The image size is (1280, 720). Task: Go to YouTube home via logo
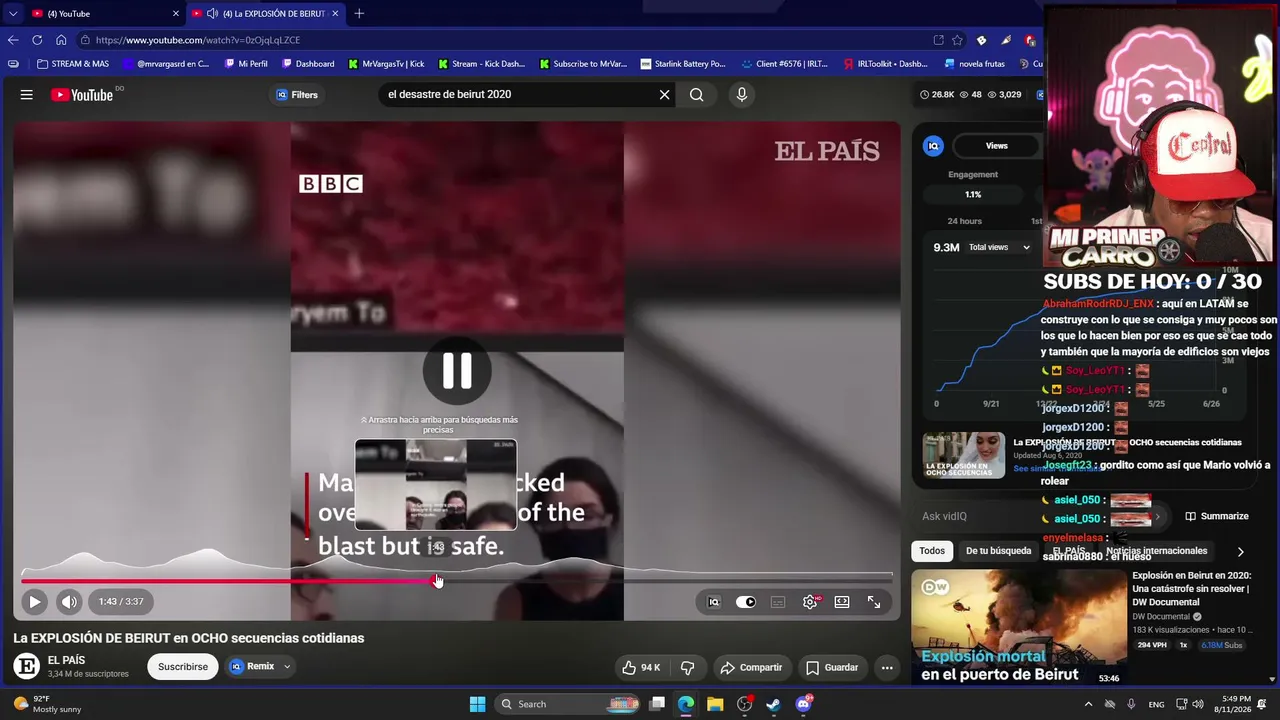click(x=82, y=95)
